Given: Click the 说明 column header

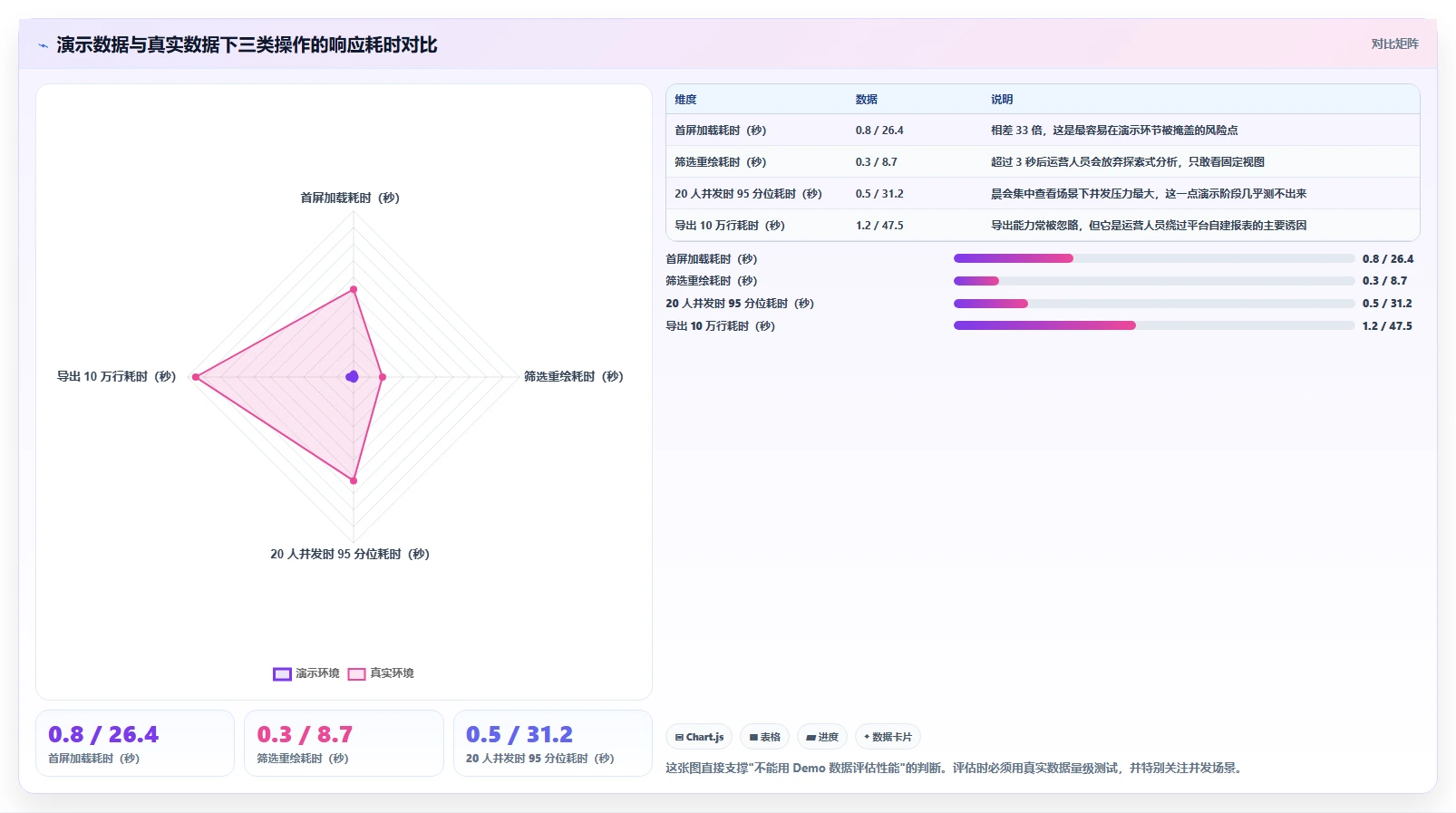Looking at the screenshot, I should 1002,100.
